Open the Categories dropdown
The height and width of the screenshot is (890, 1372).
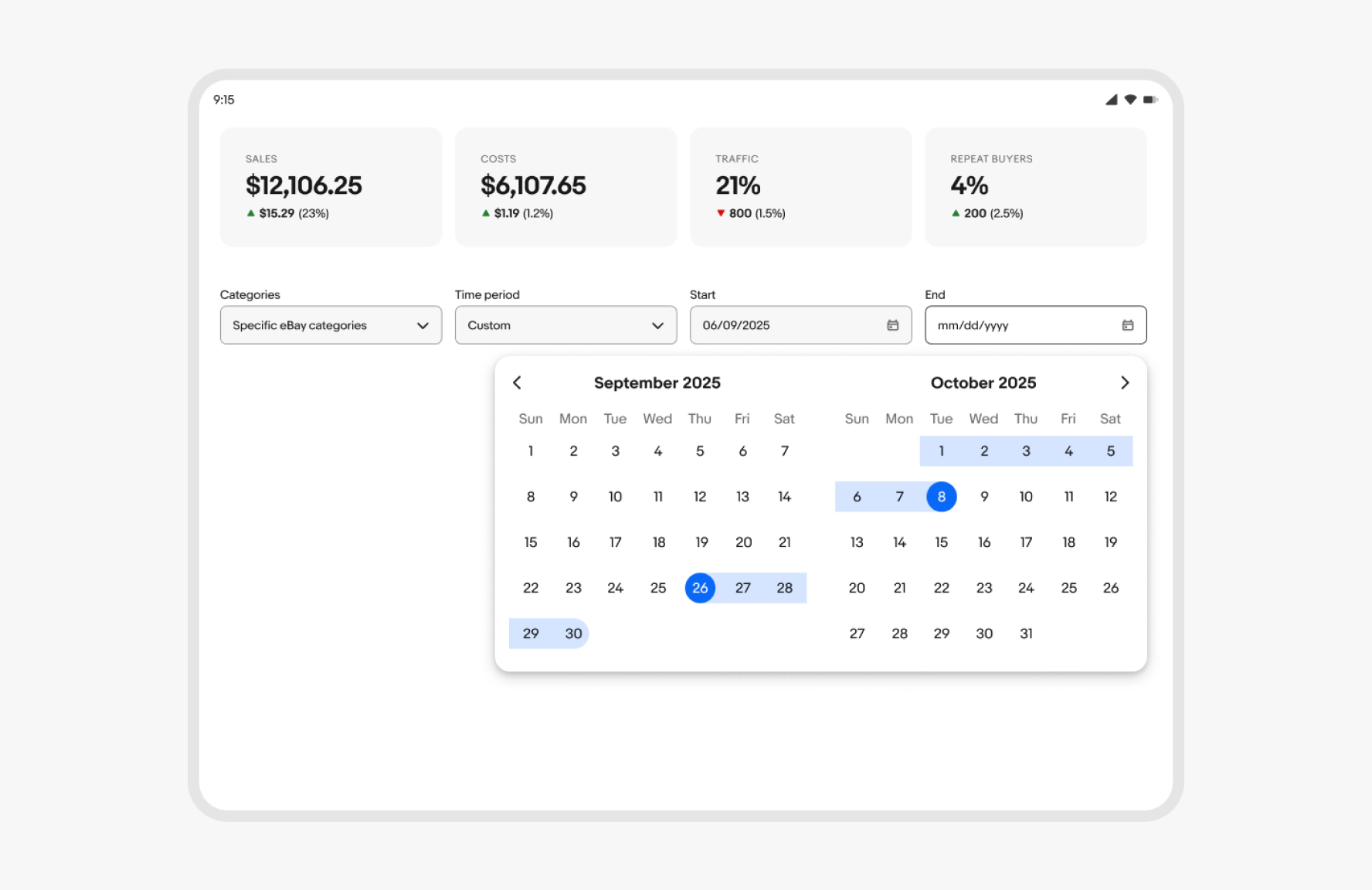pyautogui.click(x=331, y=325)
